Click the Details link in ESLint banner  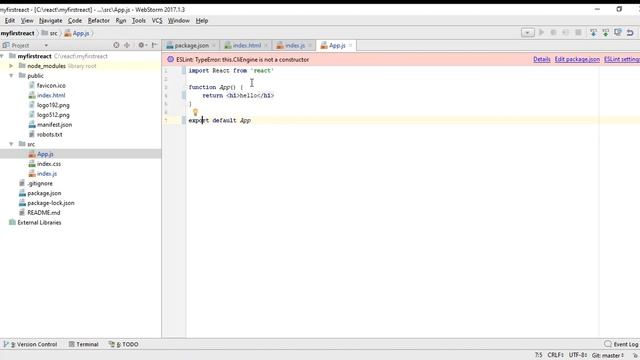point(542,59)
